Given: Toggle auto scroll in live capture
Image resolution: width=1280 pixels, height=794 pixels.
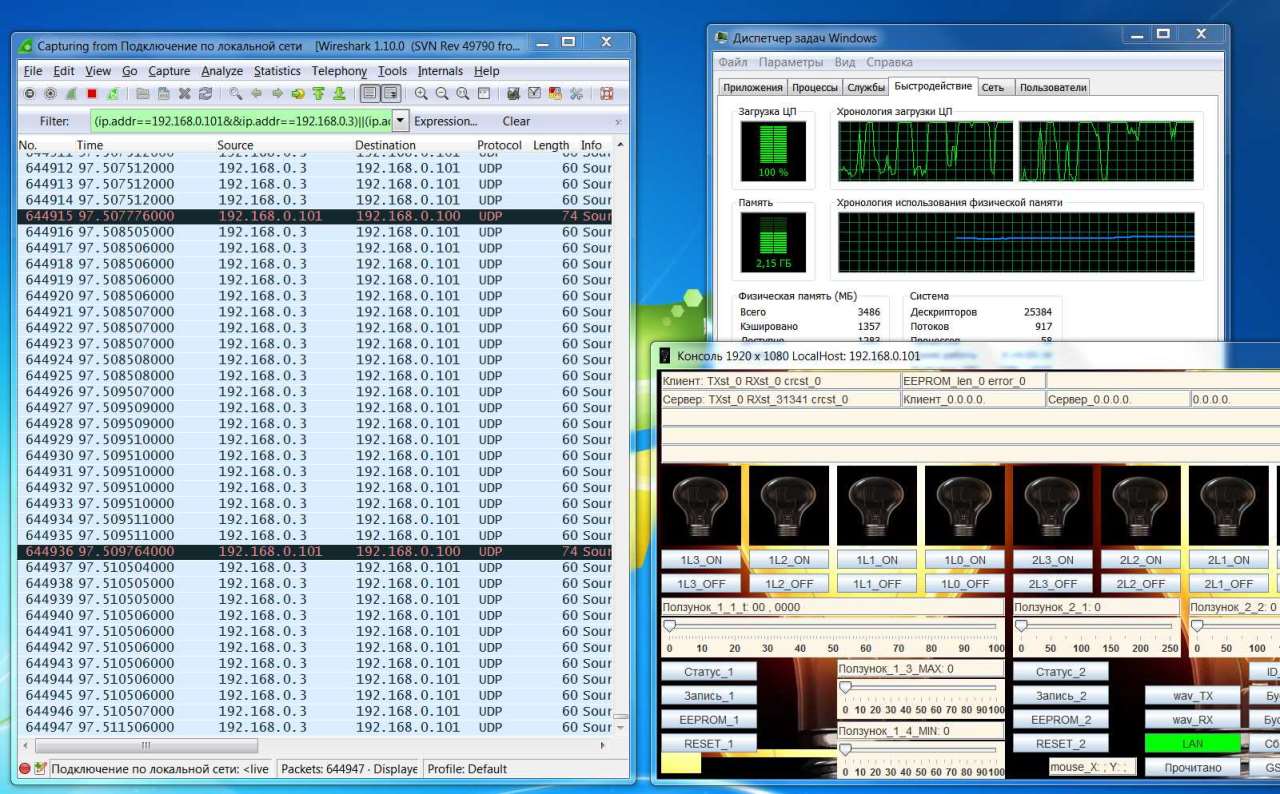Looking at the screenshot, I should pyautogui.click(x=390, y=94).
